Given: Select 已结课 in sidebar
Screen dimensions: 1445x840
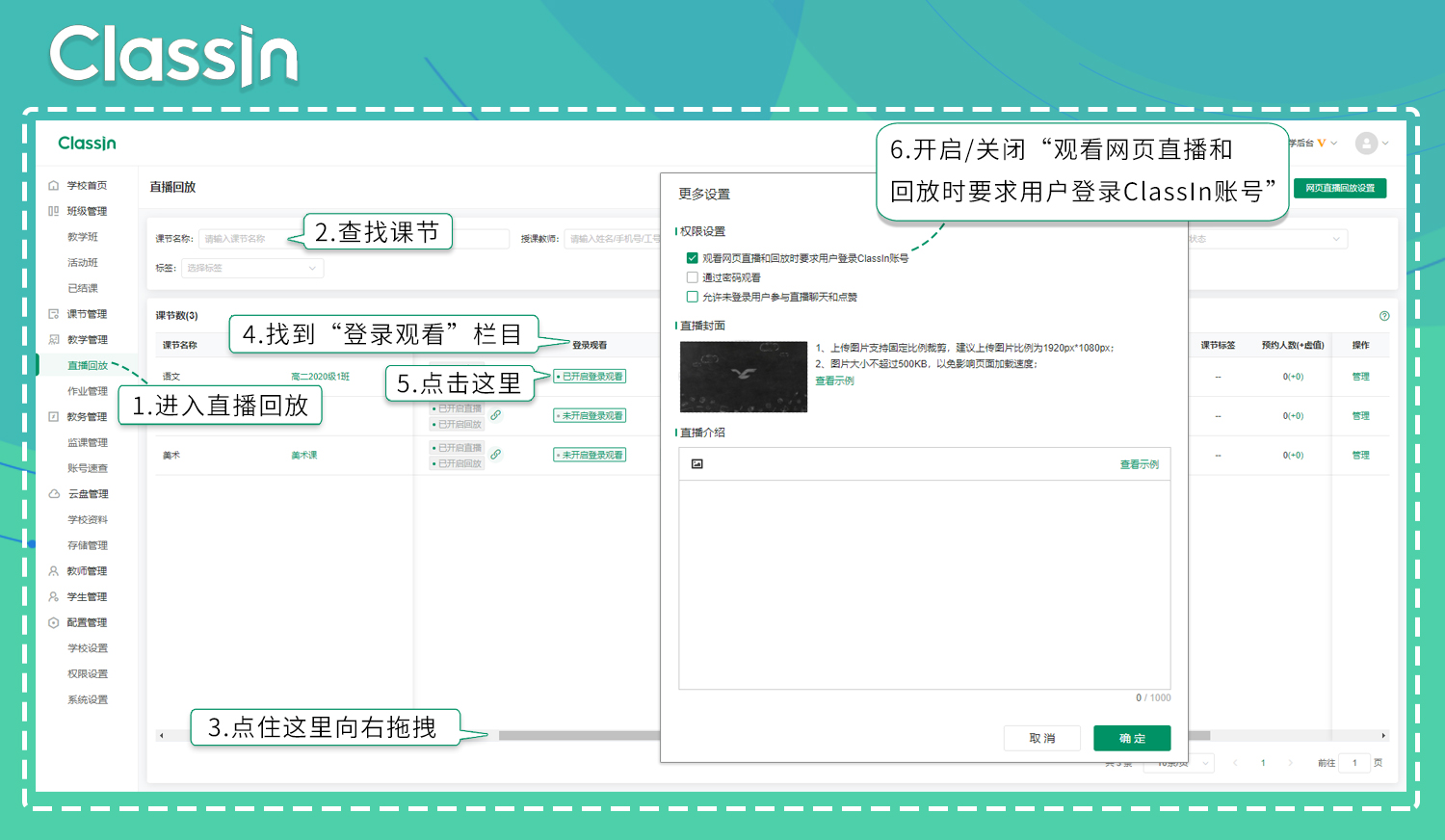Looking at the screenshot, I should click(83, 288).
